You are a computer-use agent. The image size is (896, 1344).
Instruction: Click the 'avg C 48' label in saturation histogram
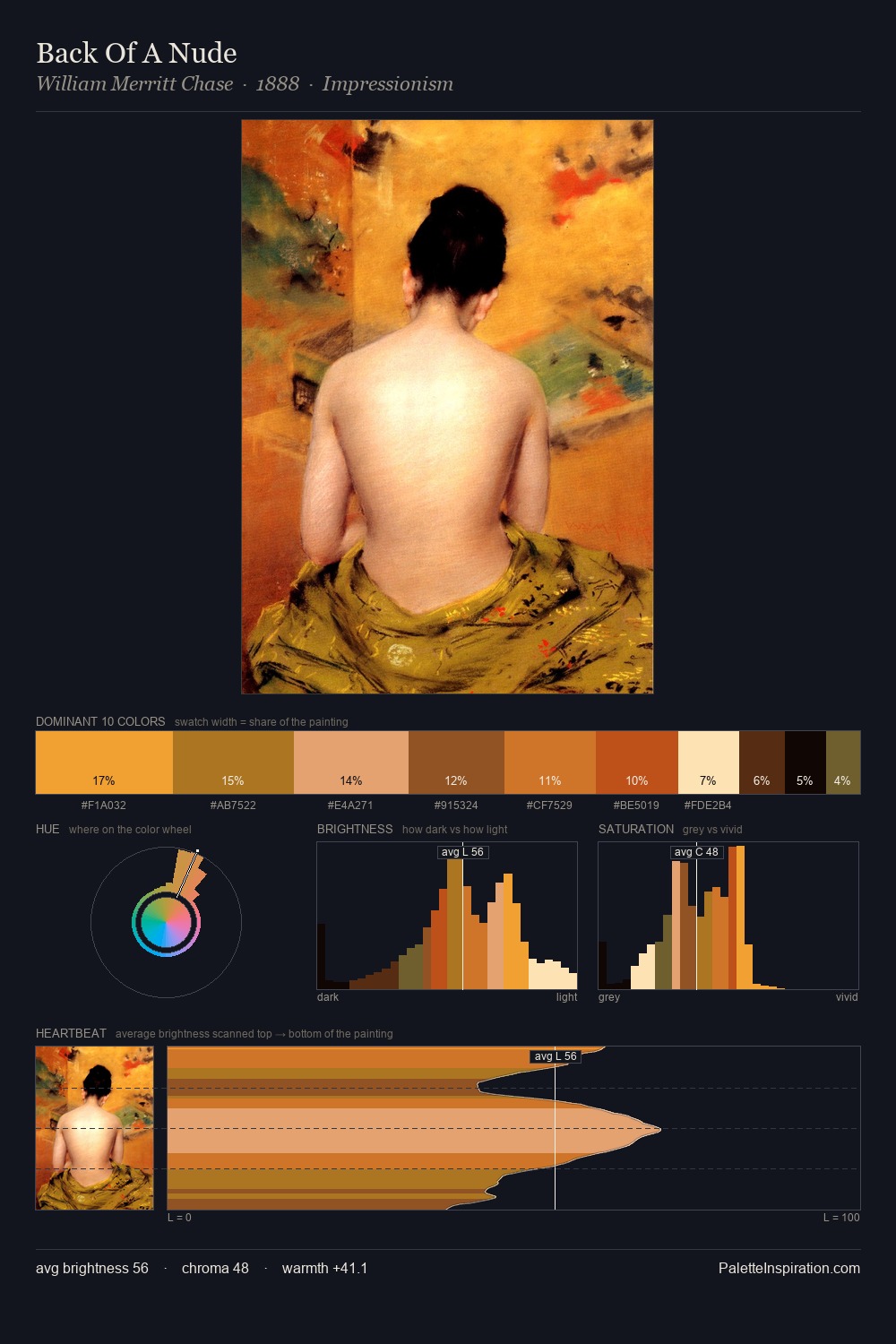696,852
